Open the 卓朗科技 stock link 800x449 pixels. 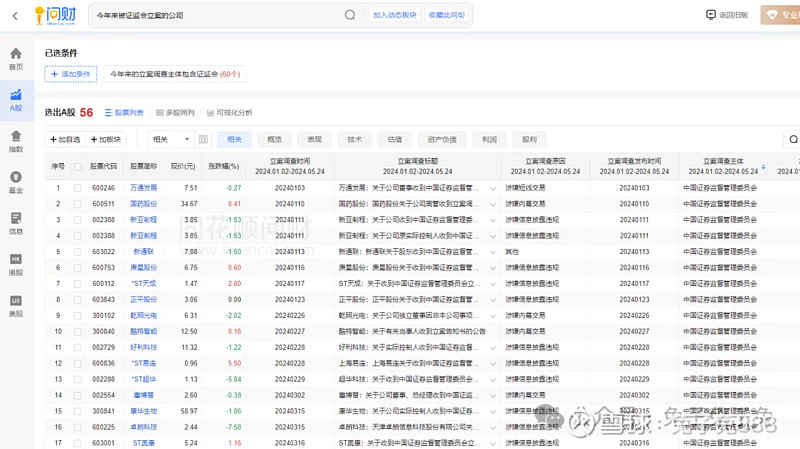tap(143, 427)
